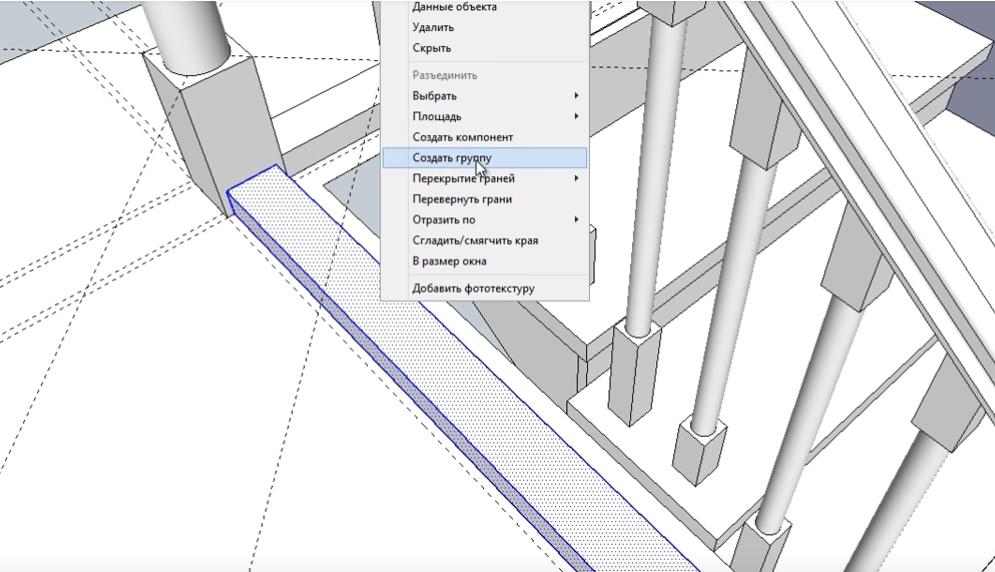Screen dimensions: 995x572
Task: Click 'В размер окна' menu item
Action: pos(449,261)
